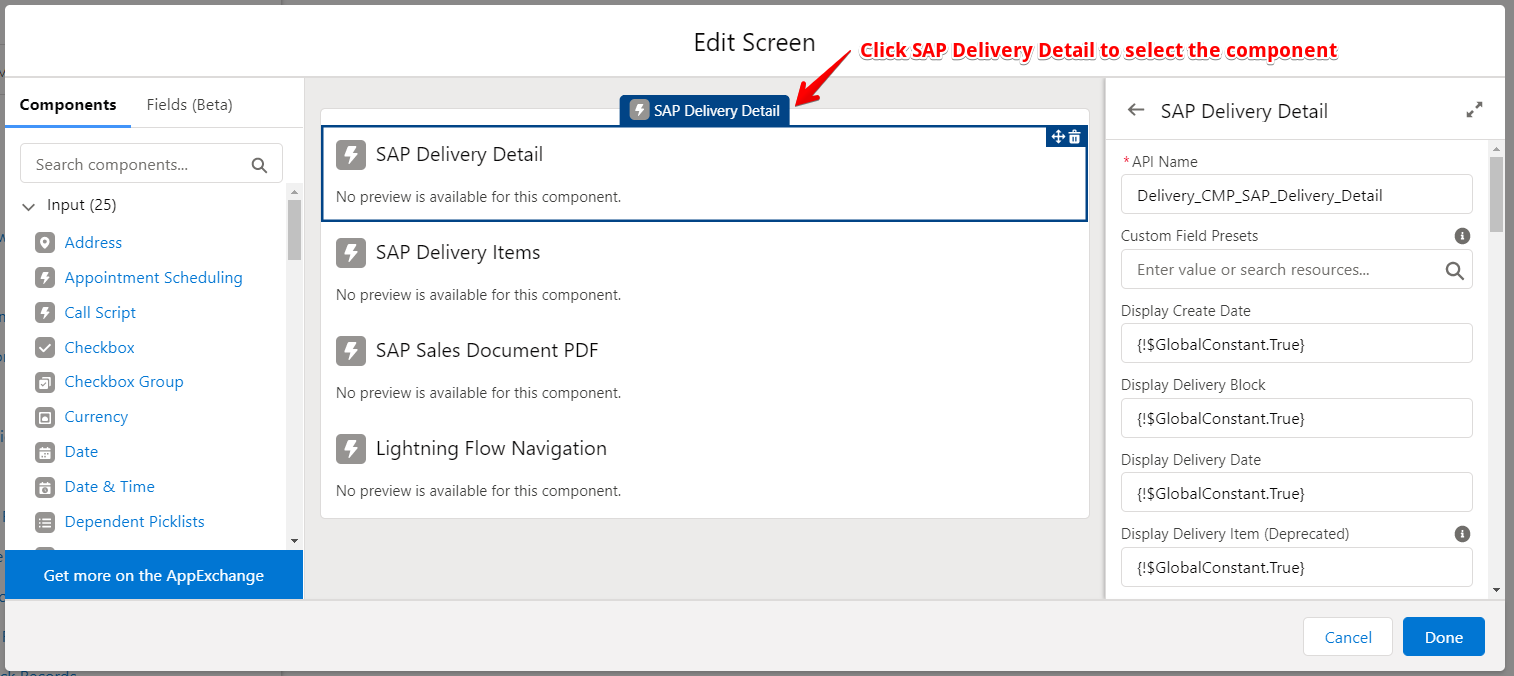
Task: Click the Currency component icon
Action: 45,417
